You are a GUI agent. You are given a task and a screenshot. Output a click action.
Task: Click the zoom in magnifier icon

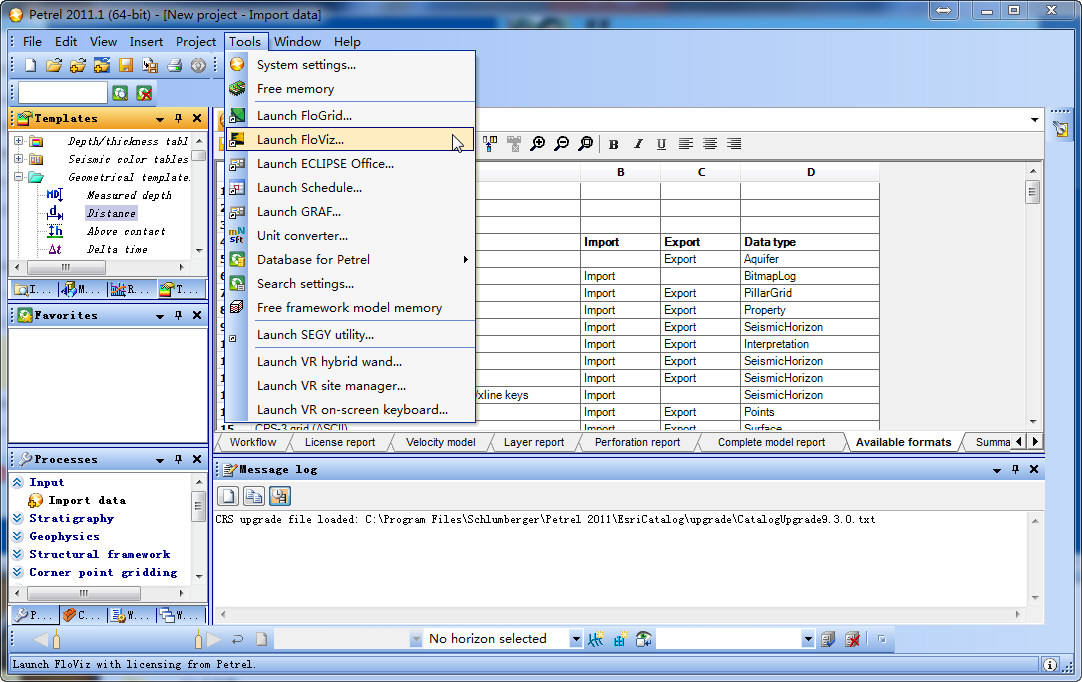click(538, 144)
